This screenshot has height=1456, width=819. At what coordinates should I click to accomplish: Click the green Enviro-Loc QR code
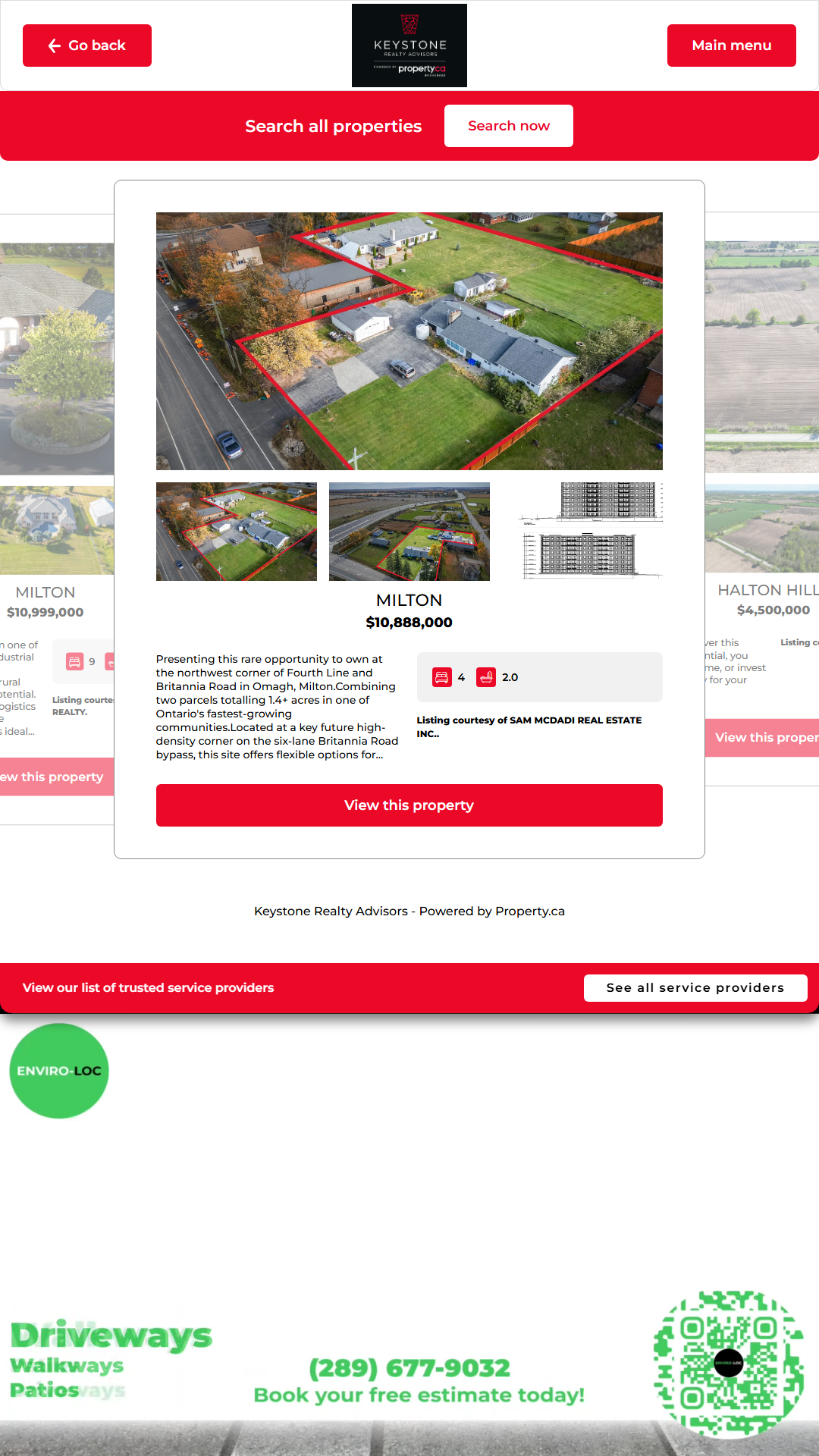tap(729, 1363)
